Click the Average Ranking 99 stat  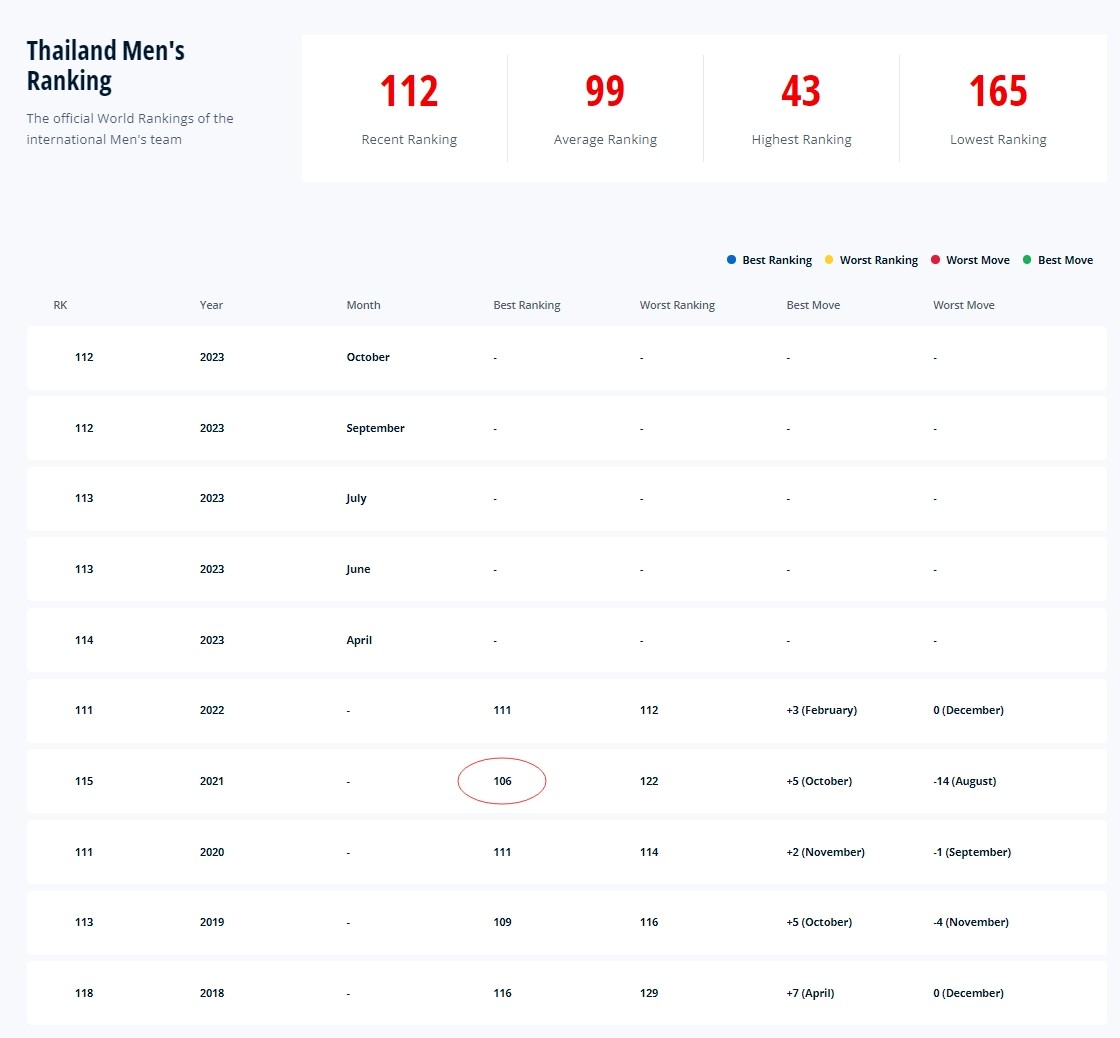tap(605, 92)
